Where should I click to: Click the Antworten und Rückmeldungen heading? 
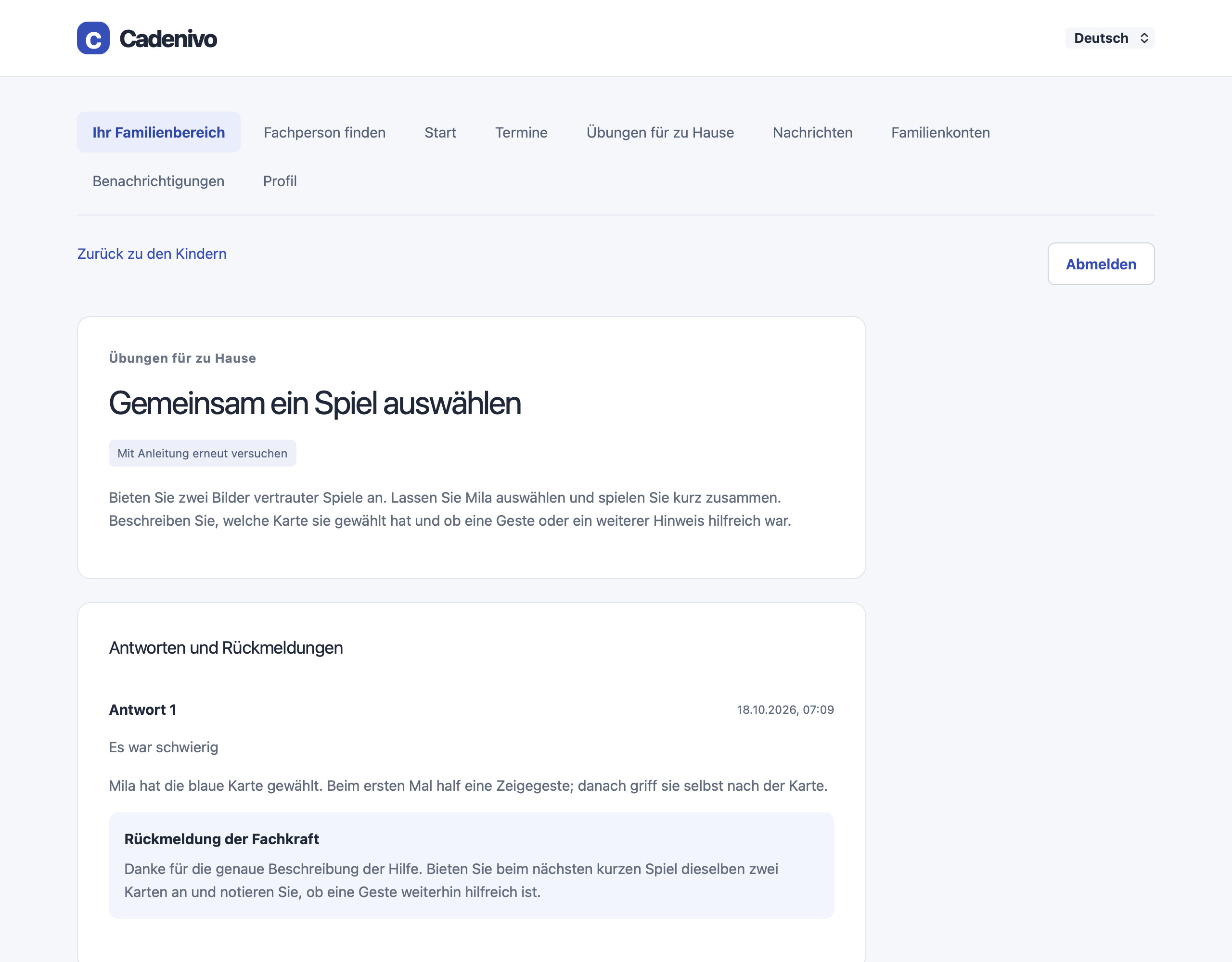pos(226,647)
